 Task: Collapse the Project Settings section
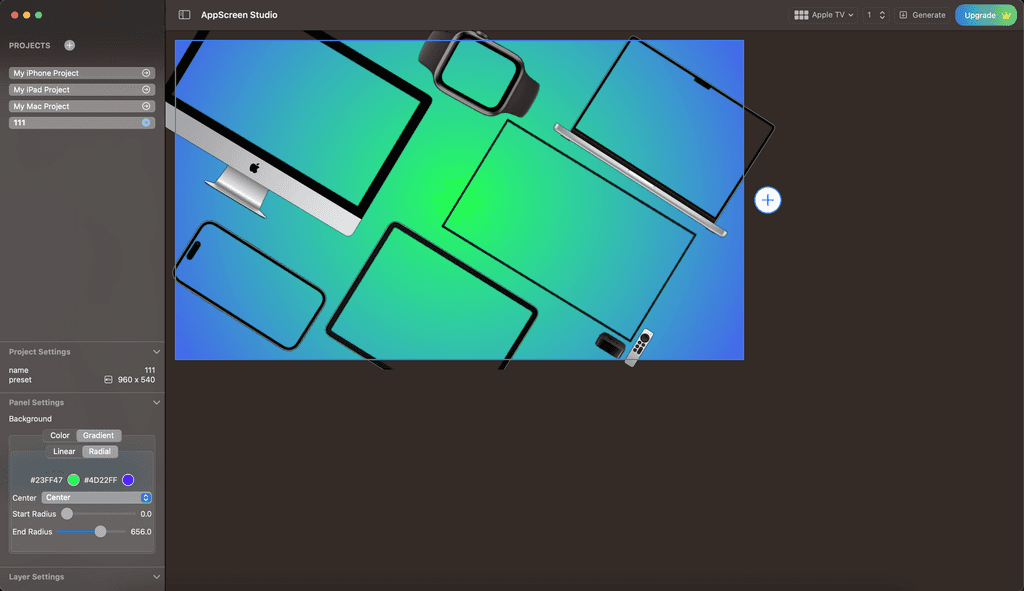pos(156,351)
